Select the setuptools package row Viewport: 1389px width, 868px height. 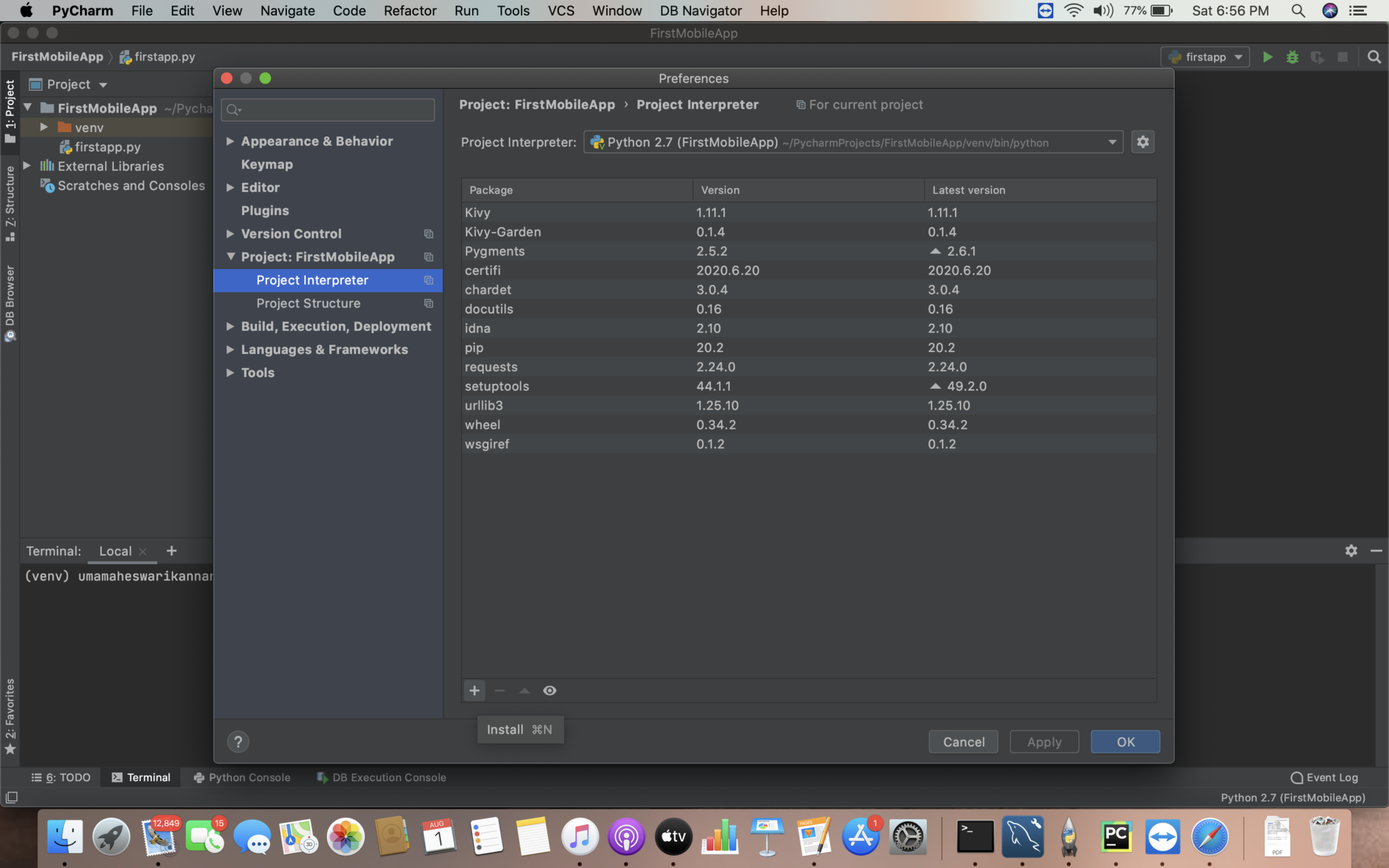coord(808,386)
